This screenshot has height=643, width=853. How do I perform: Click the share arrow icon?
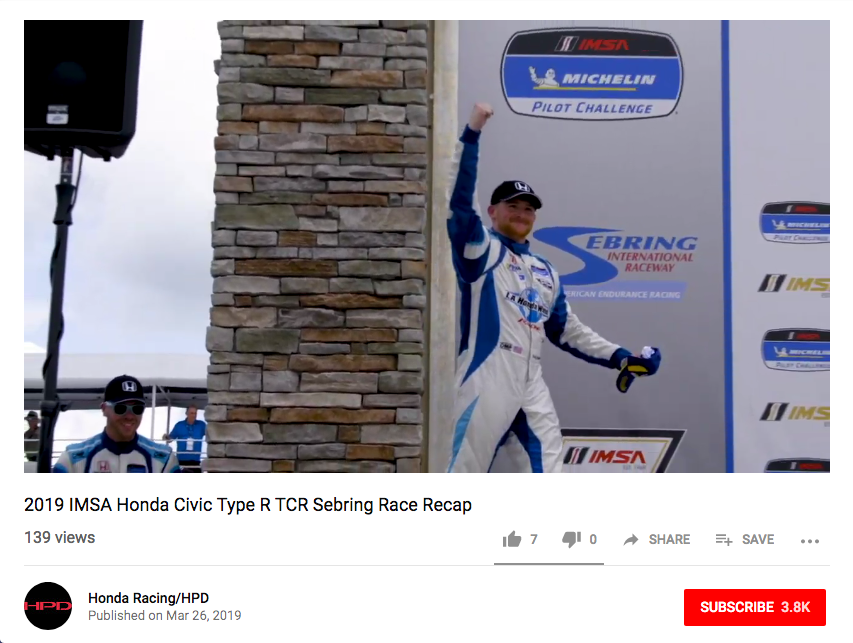point(631,540)
